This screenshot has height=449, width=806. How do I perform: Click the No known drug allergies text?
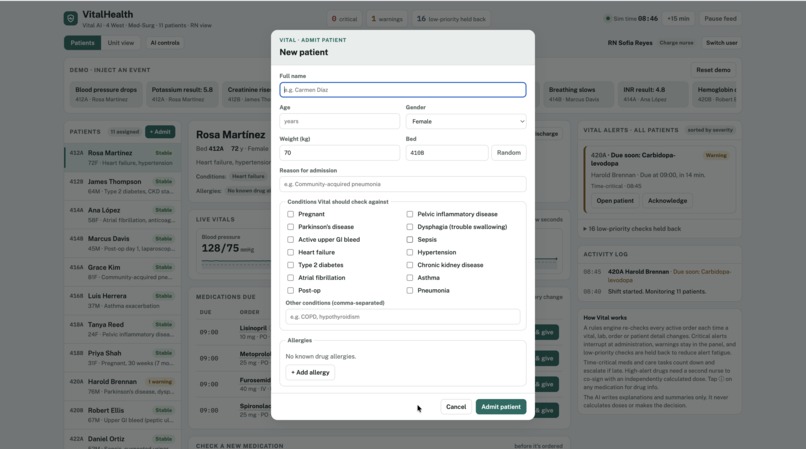tap(321, 356)
